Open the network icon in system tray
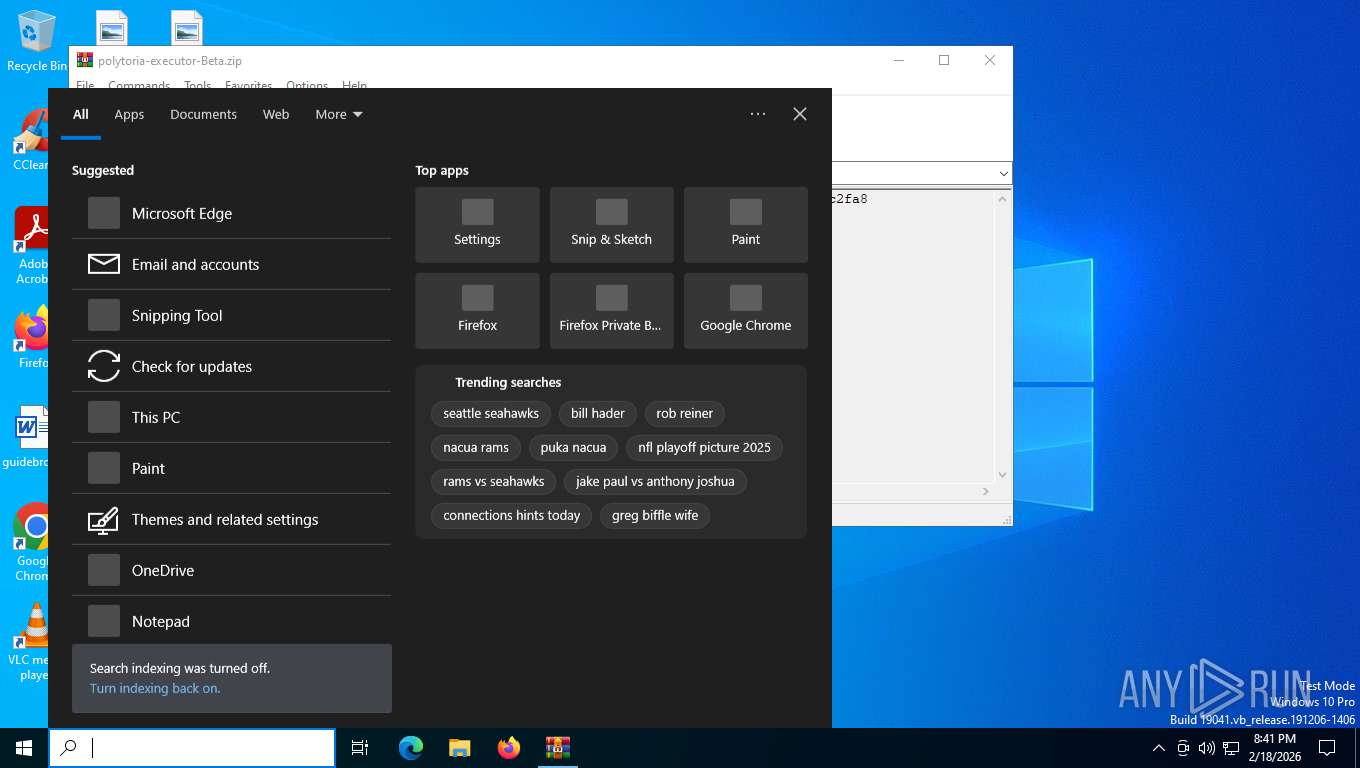The width and height of the screenshot is (1360, 768). (x=1231, y=748)
